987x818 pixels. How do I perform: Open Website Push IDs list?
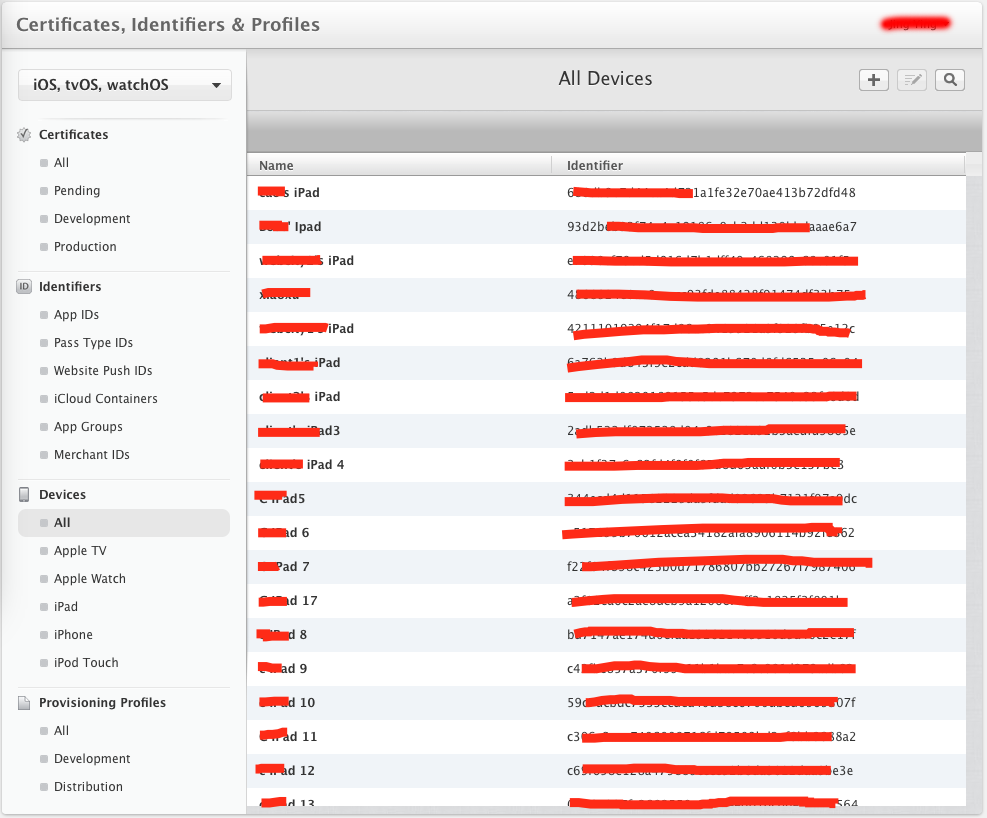[103, 371]
